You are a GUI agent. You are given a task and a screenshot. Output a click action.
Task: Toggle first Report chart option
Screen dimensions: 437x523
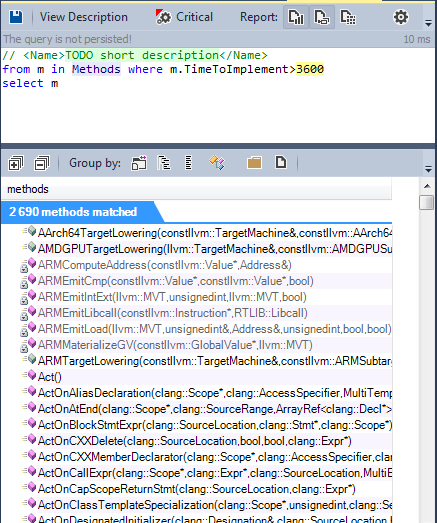point(296,17)
